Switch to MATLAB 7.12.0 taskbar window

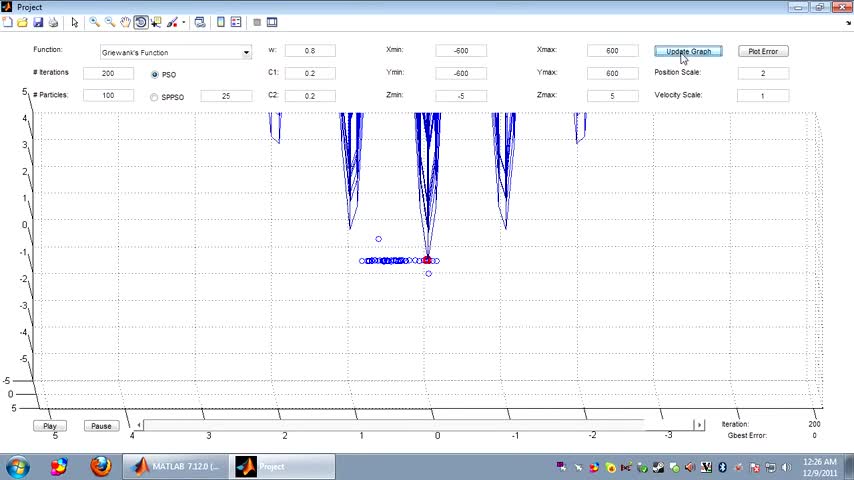tap(175, 467)
